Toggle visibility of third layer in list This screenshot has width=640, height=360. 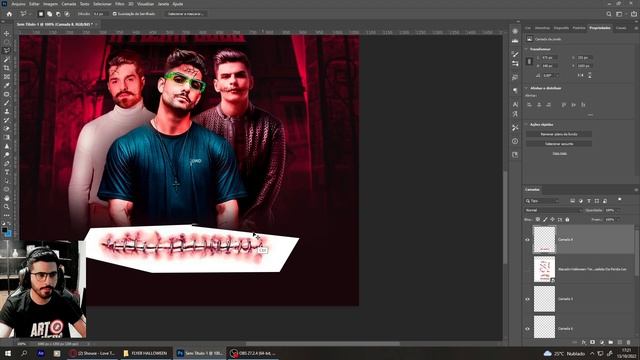(x=527, y=299)
